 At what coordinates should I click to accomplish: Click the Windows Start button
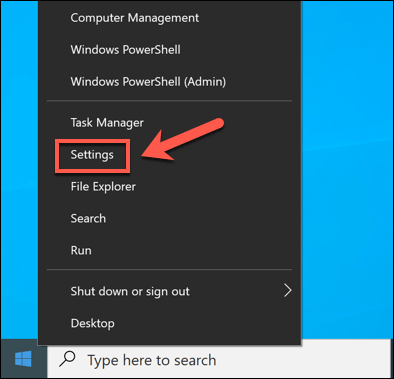23,359
